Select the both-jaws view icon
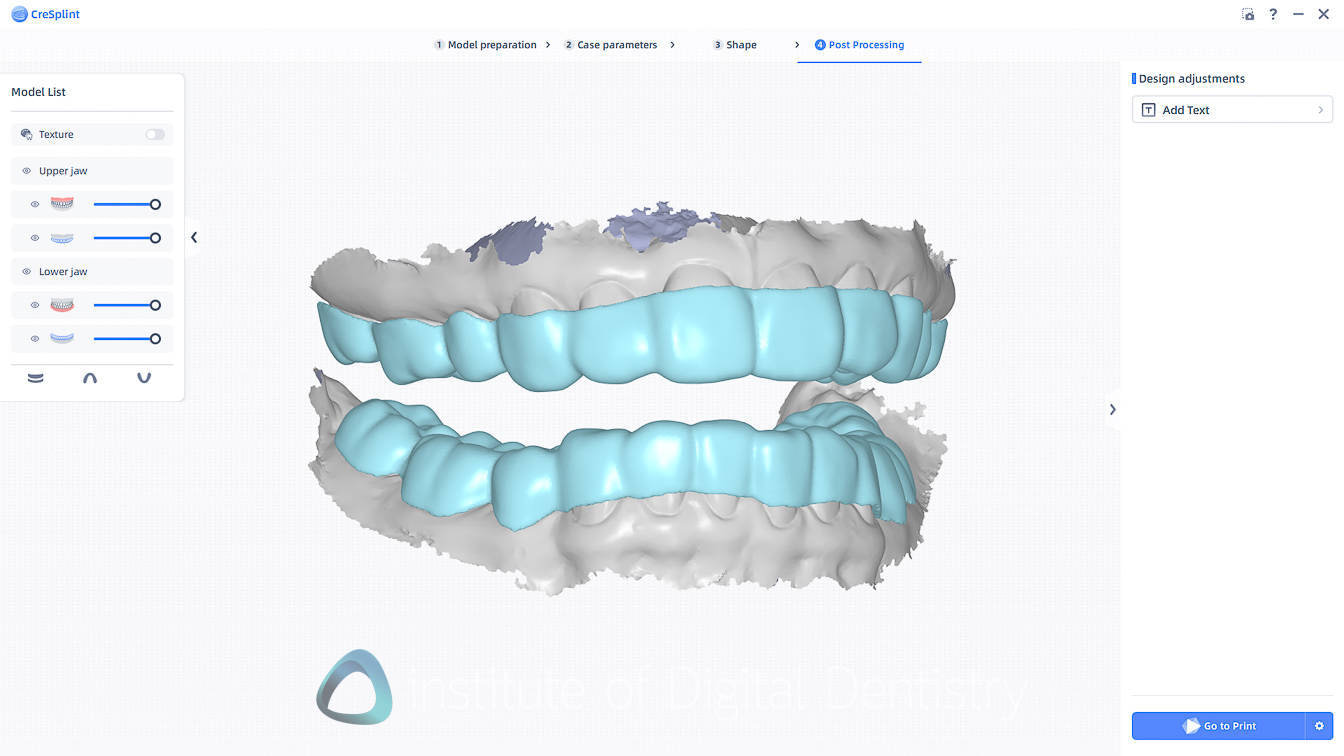 [x=35, y=378]
